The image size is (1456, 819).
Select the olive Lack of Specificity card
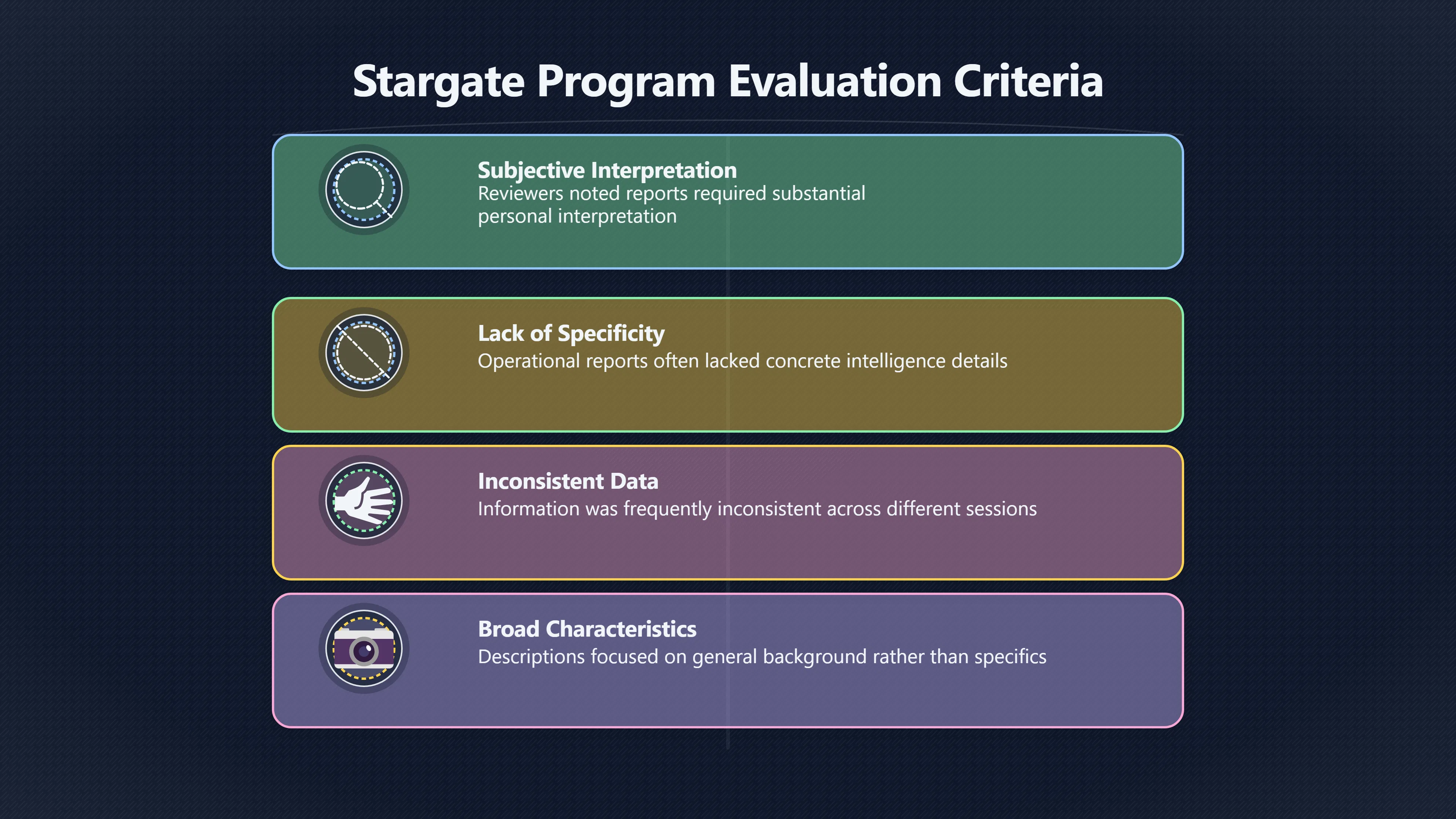coord(728,364)
